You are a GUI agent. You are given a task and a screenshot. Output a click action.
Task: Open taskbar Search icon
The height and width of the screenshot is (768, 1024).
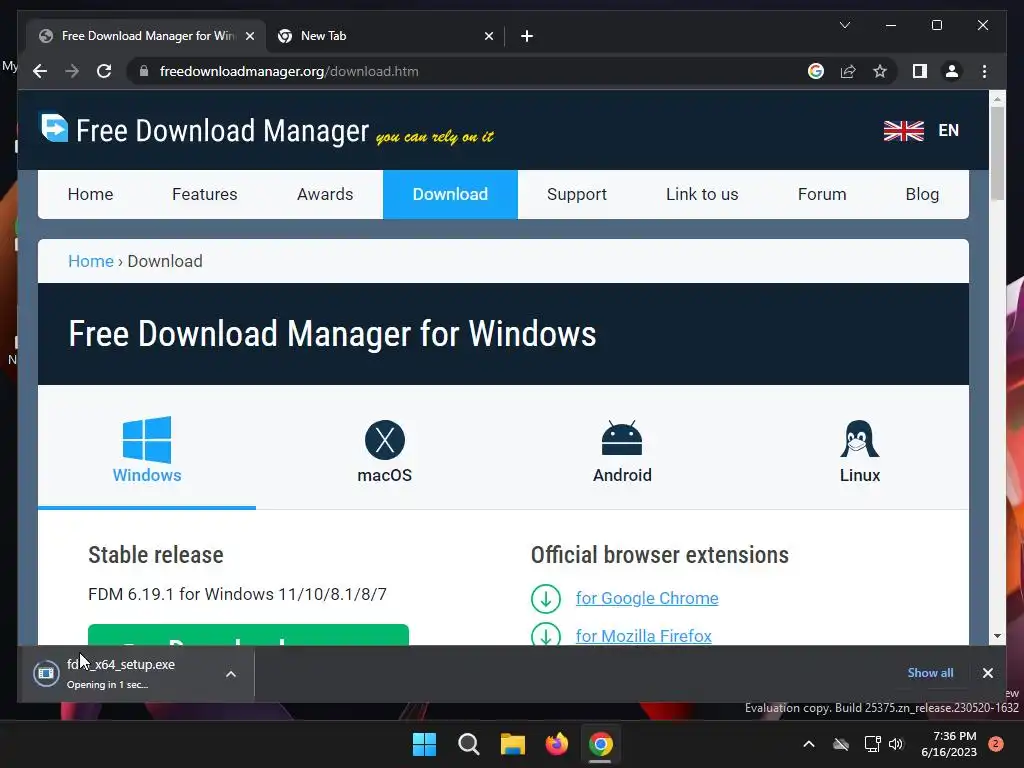[468, 744]
